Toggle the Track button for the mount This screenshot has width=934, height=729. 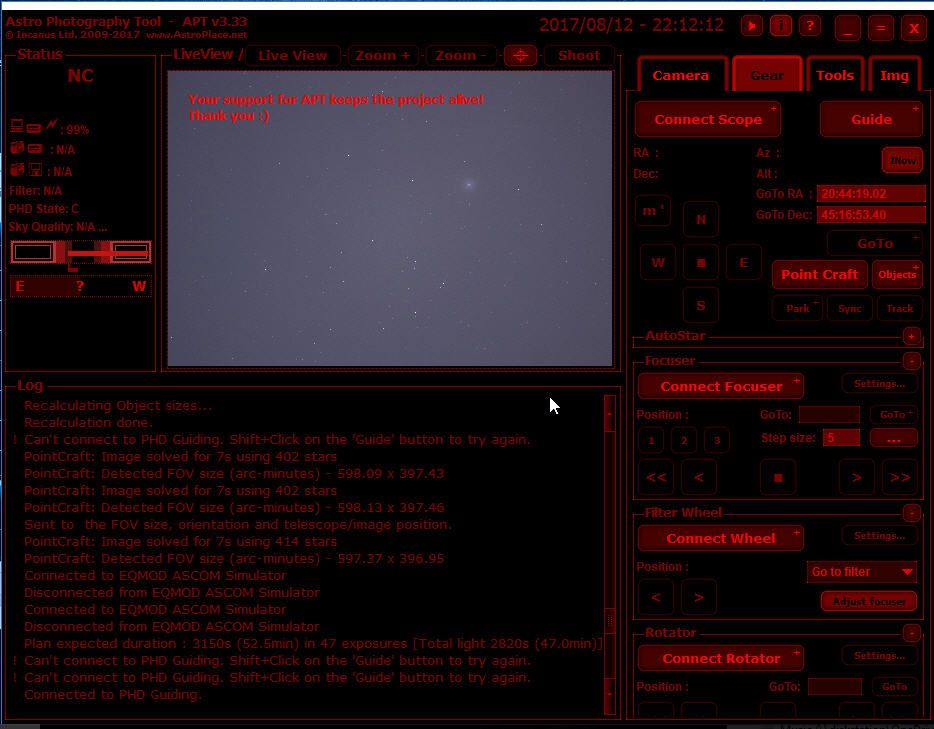(x=899, y=308)
